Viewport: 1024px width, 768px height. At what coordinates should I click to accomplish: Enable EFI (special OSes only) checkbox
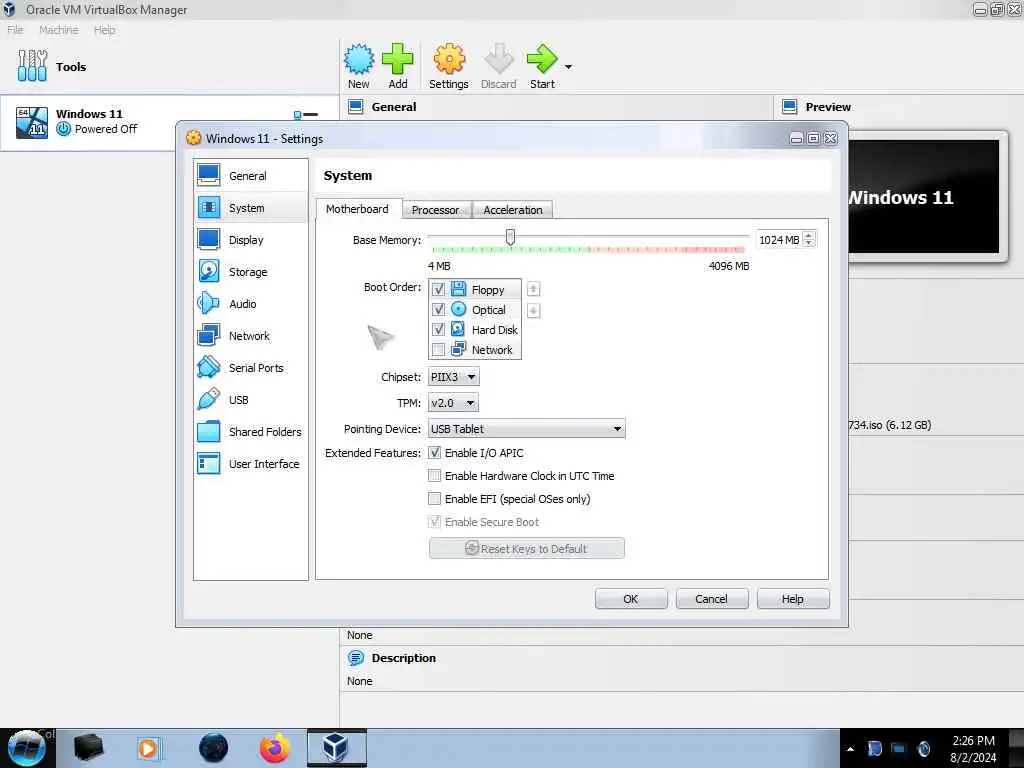[434, 498]
